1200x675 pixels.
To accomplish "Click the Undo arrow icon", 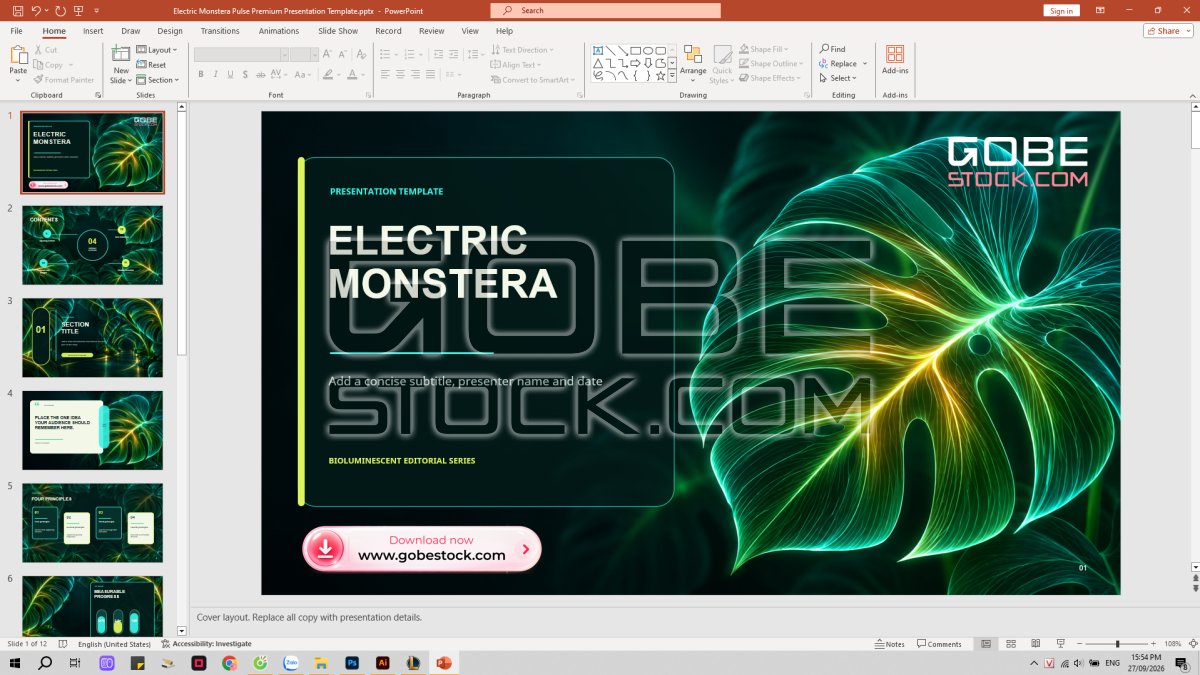I will pyautogui.click(x=36, y=10).
